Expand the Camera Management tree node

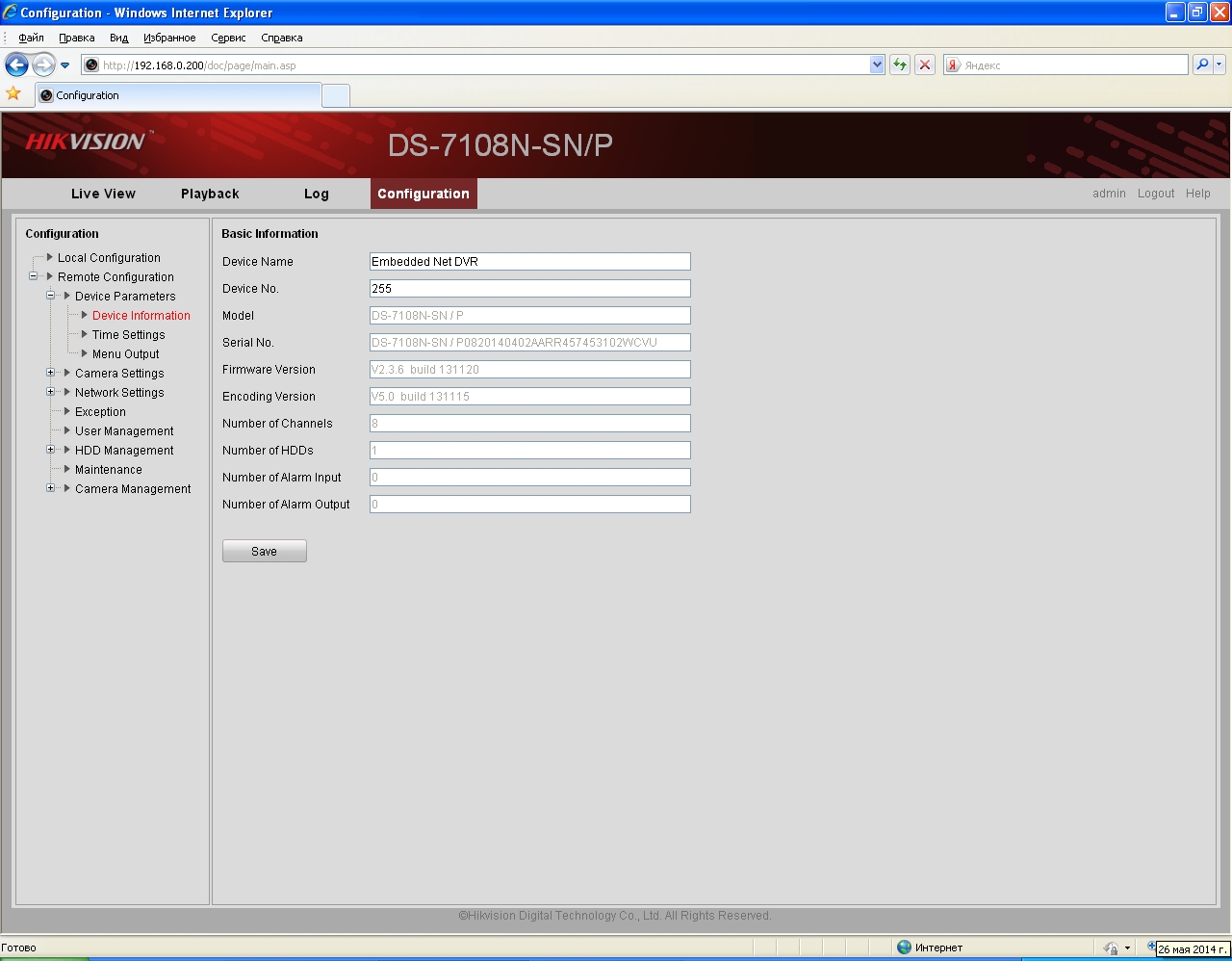(x=51, y=488)
